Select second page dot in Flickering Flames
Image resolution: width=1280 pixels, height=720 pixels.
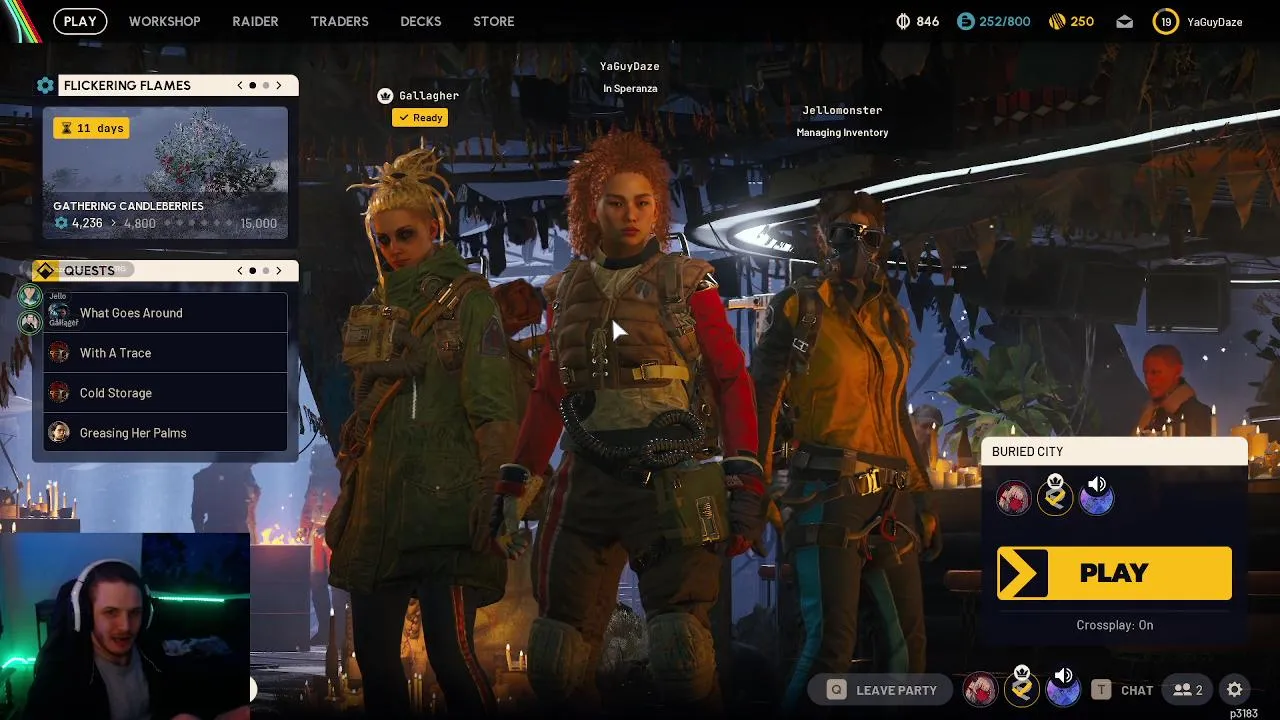point(266,85)
